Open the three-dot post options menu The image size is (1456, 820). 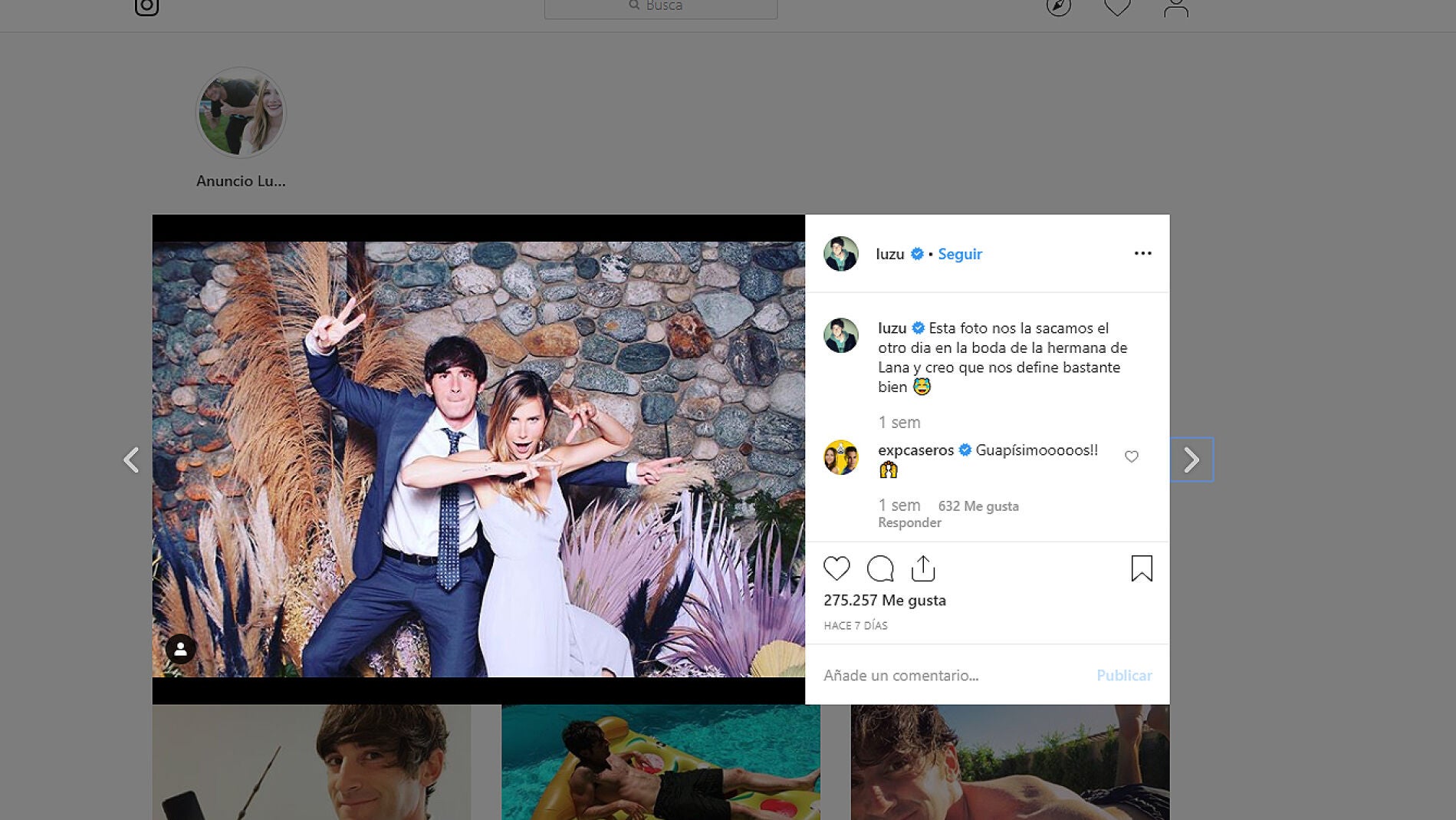pos(1142,253)
